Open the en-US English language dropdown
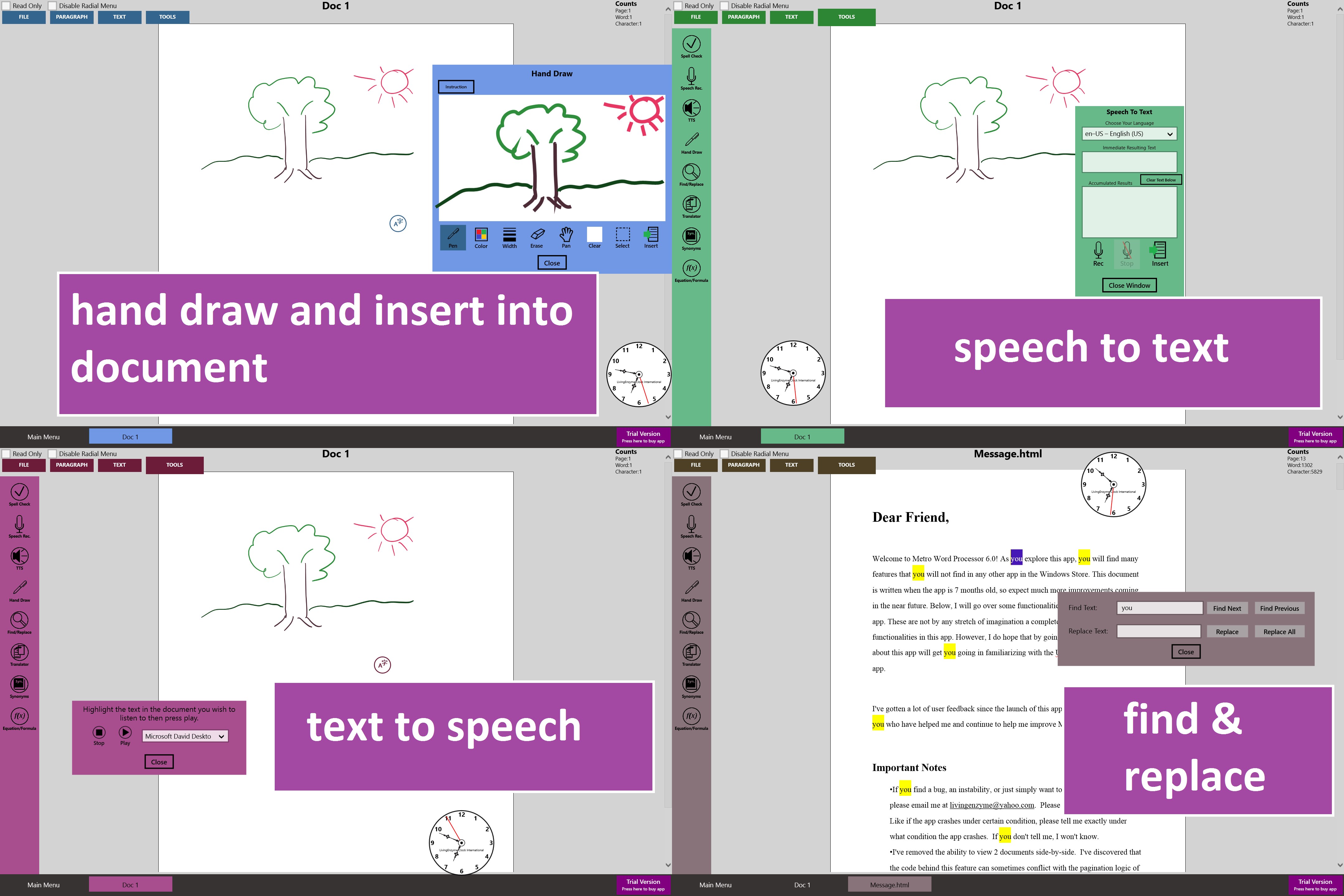 (1129, 134)
